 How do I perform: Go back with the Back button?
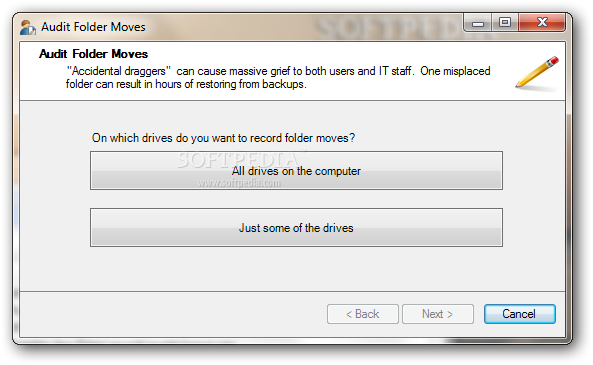coord(363,314)
